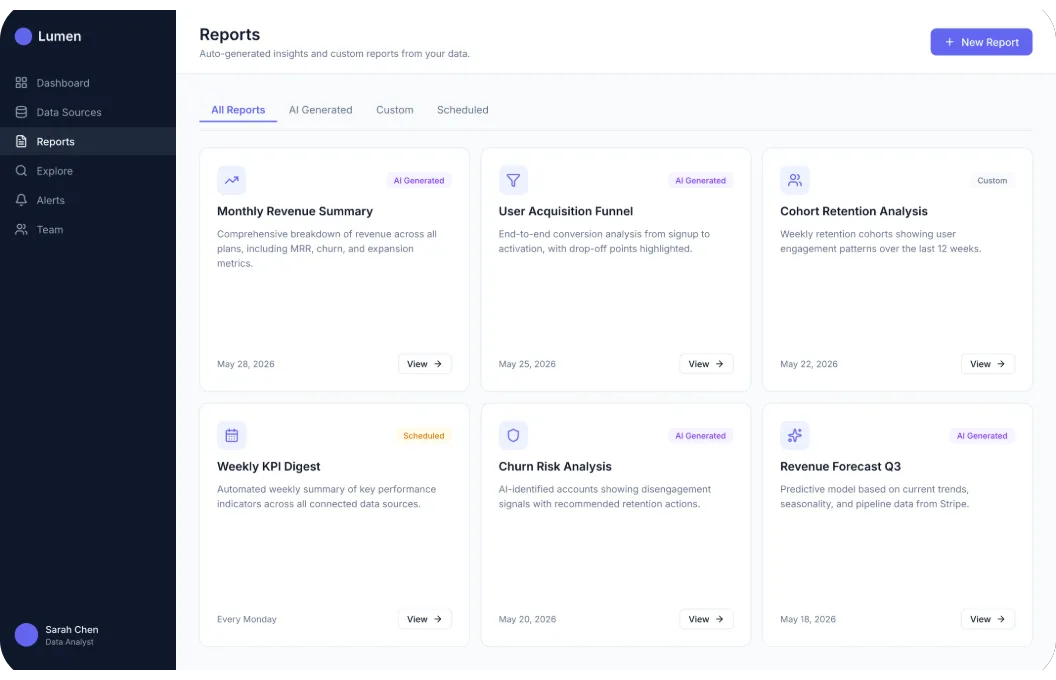
Task: View the Cohort Retention Analysis report
Action: click(987, 364)
